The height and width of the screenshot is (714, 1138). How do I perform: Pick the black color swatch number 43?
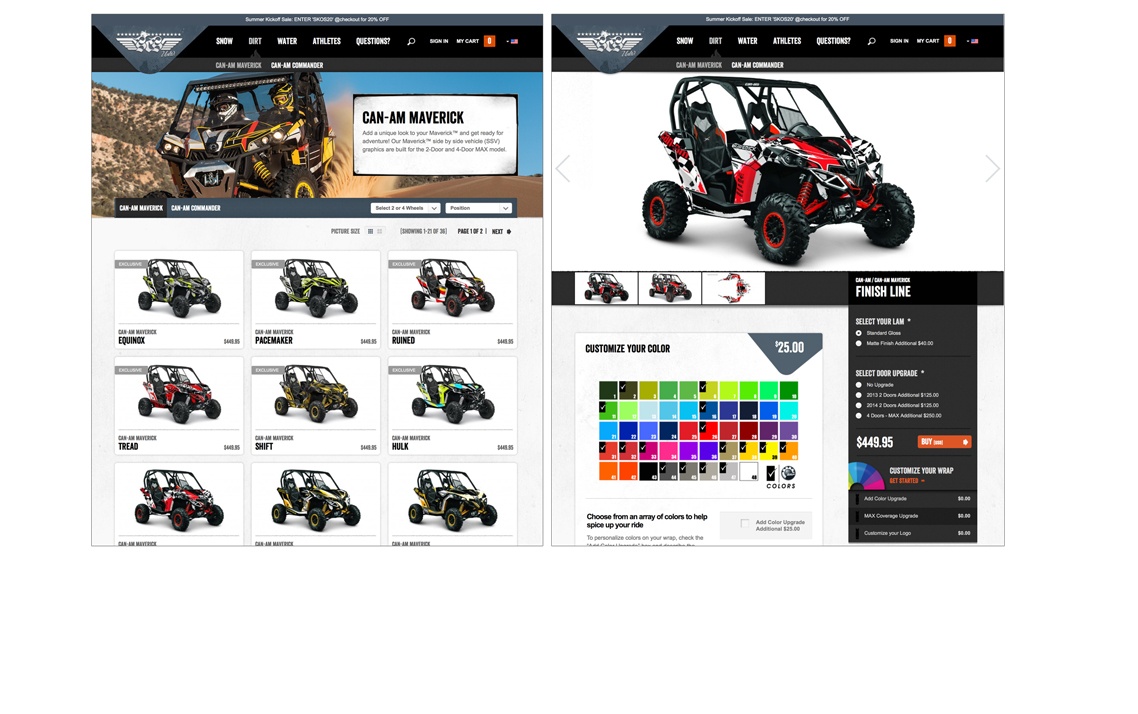pos(649,471)
